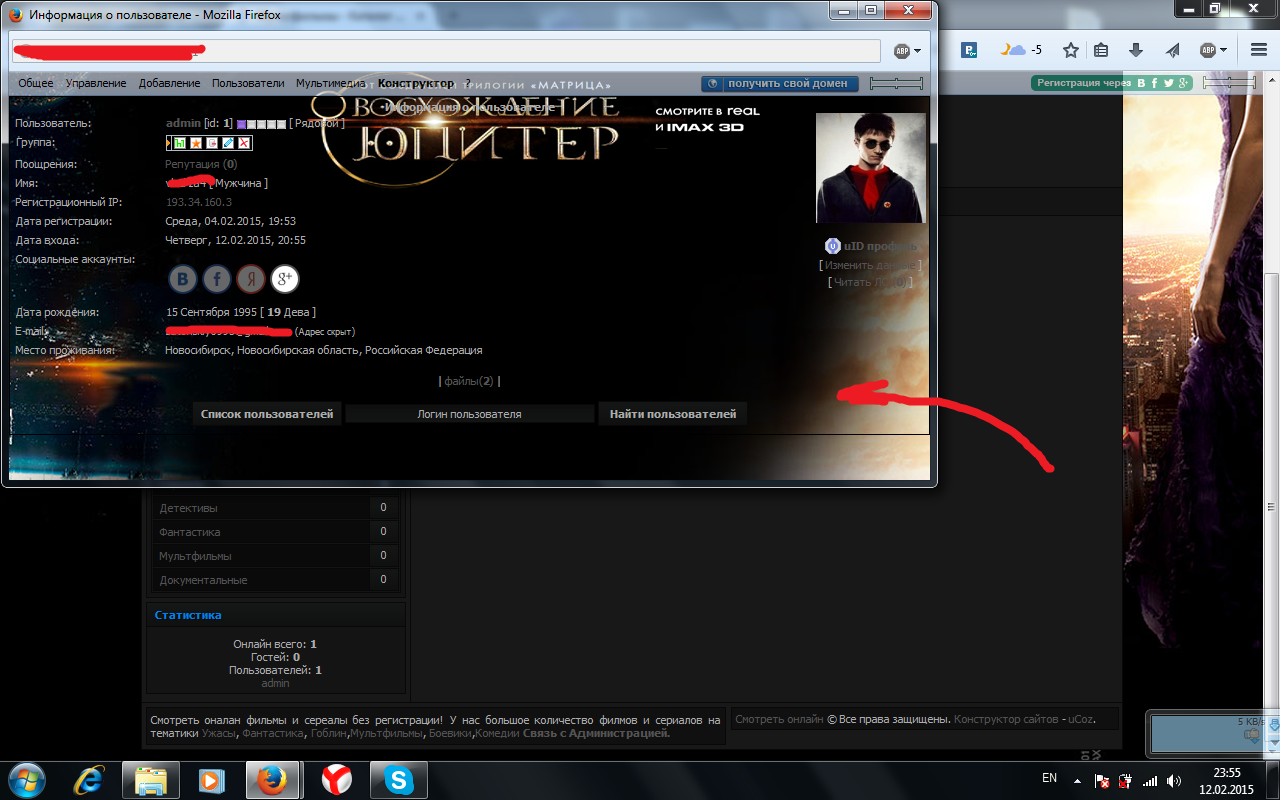This screenshot has height=800, width=1288.
Task: Open the Общее admin menu
Action: 36,83
